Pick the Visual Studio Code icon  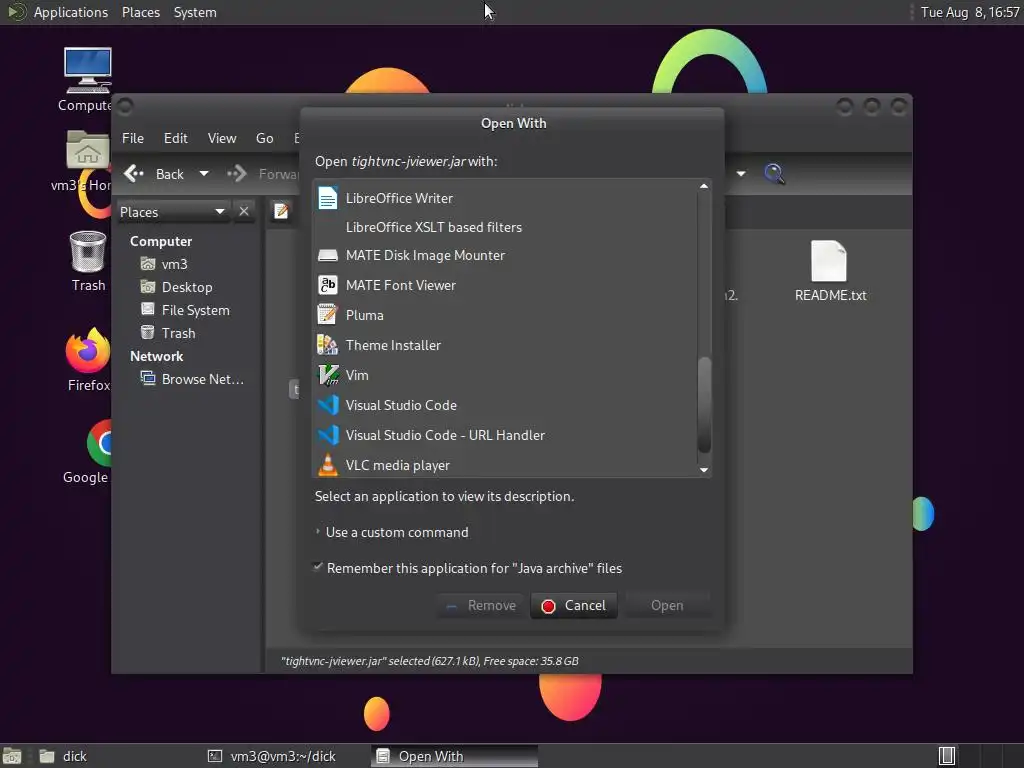[328, 405]
